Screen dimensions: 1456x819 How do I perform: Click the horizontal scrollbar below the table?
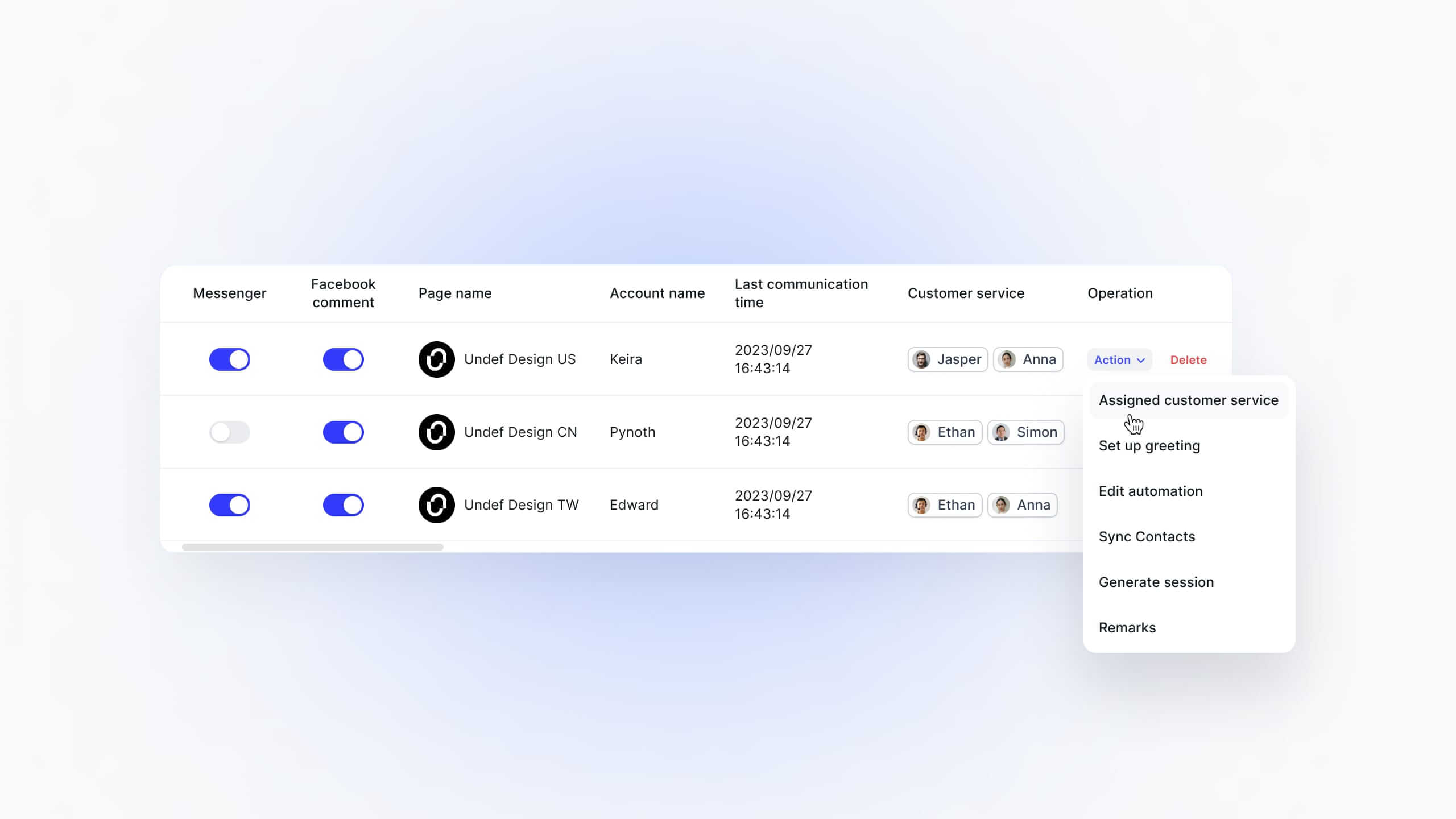coord(312,547)
